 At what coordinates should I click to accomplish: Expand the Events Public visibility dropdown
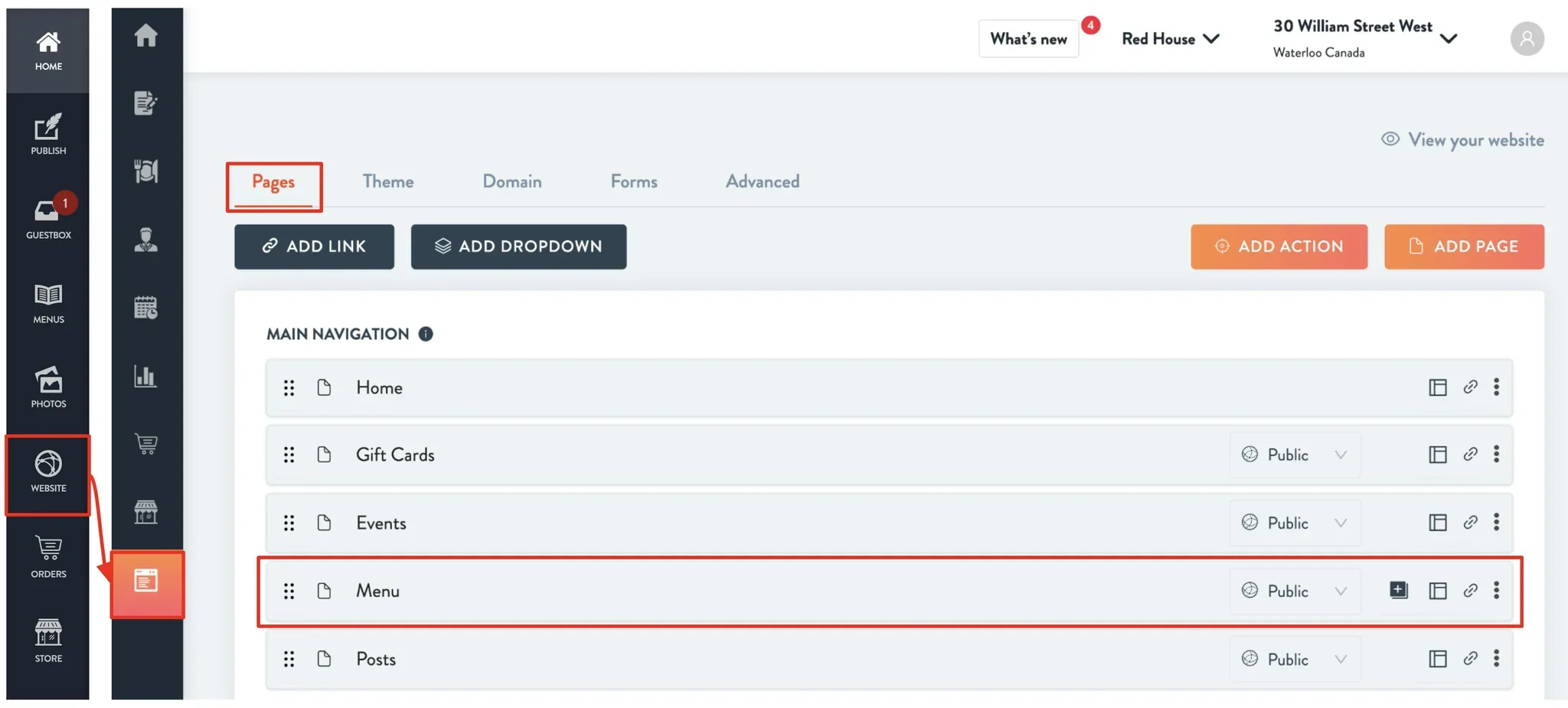tap(1295, 523)
